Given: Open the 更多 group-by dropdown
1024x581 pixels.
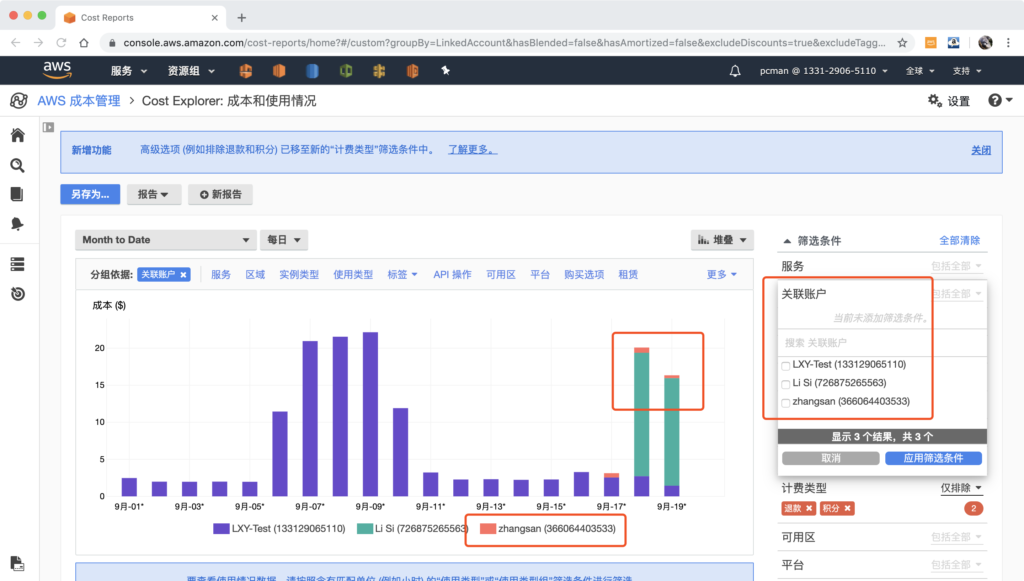Looking at the screenshot, I should coord(722,275).
